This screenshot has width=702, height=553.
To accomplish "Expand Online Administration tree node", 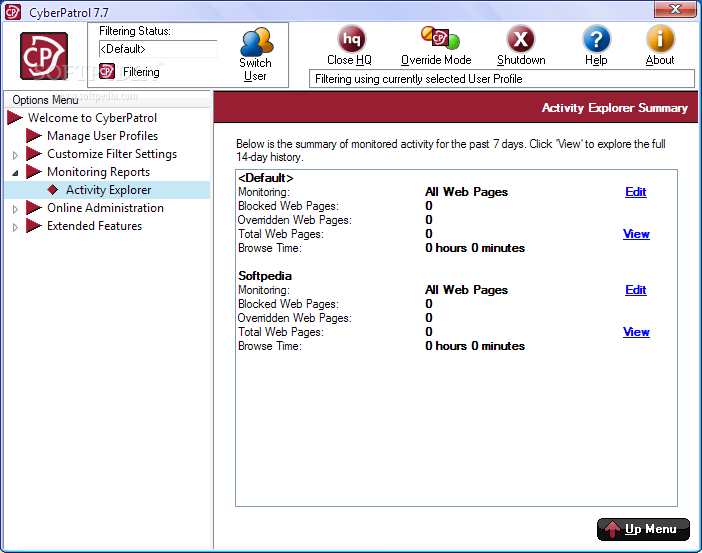I will (15, 209).
